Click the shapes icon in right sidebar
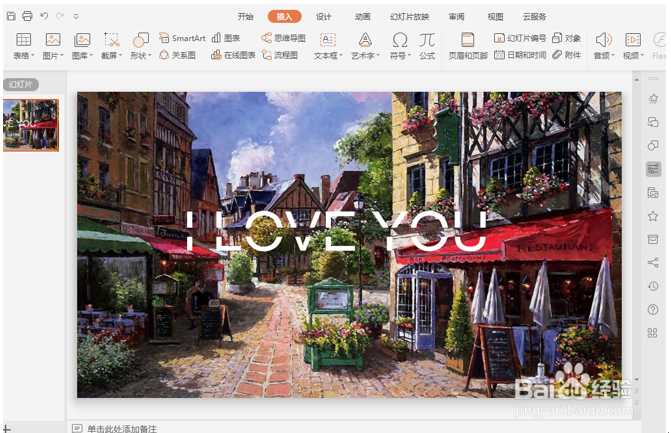671x433 pixels. click(653, 145)
